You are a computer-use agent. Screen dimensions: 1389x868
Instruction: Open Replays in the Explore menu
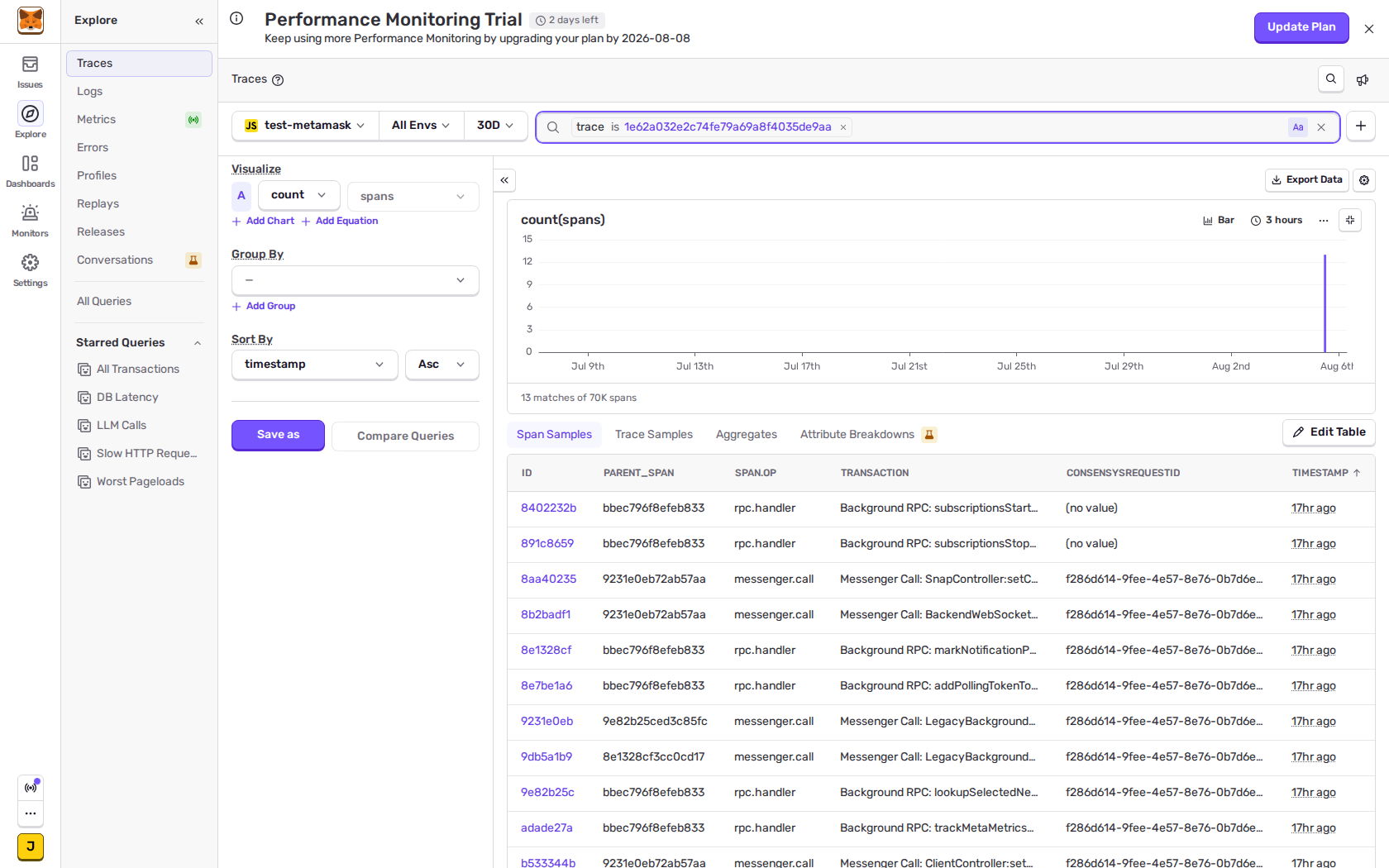tap(139, 204)
